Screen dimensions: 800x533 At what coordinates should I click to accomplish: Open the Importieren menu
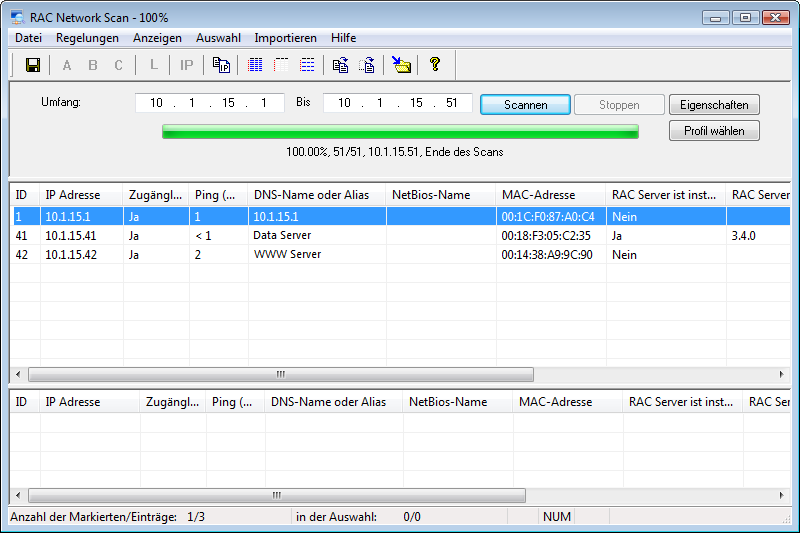[286, 38]
